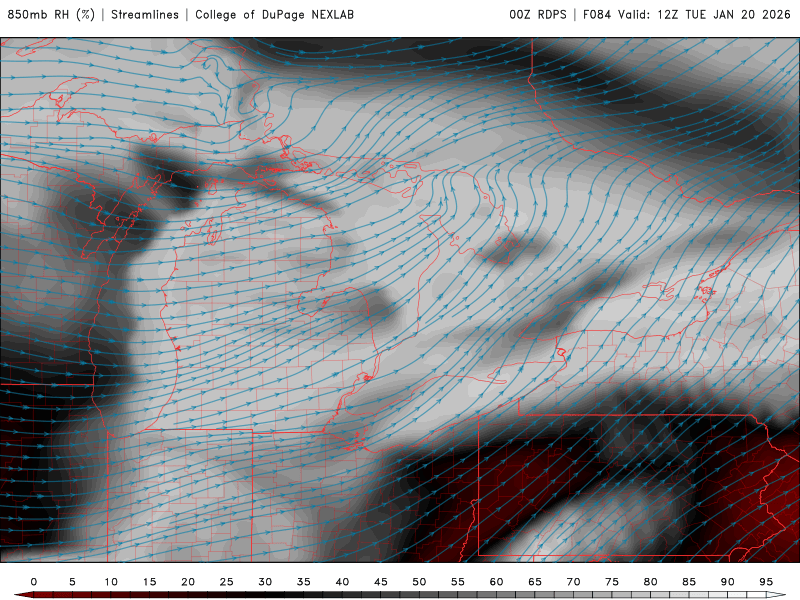The image size is (800, 600).
Task: Click the "90" legend number
Action: [728, 582]
